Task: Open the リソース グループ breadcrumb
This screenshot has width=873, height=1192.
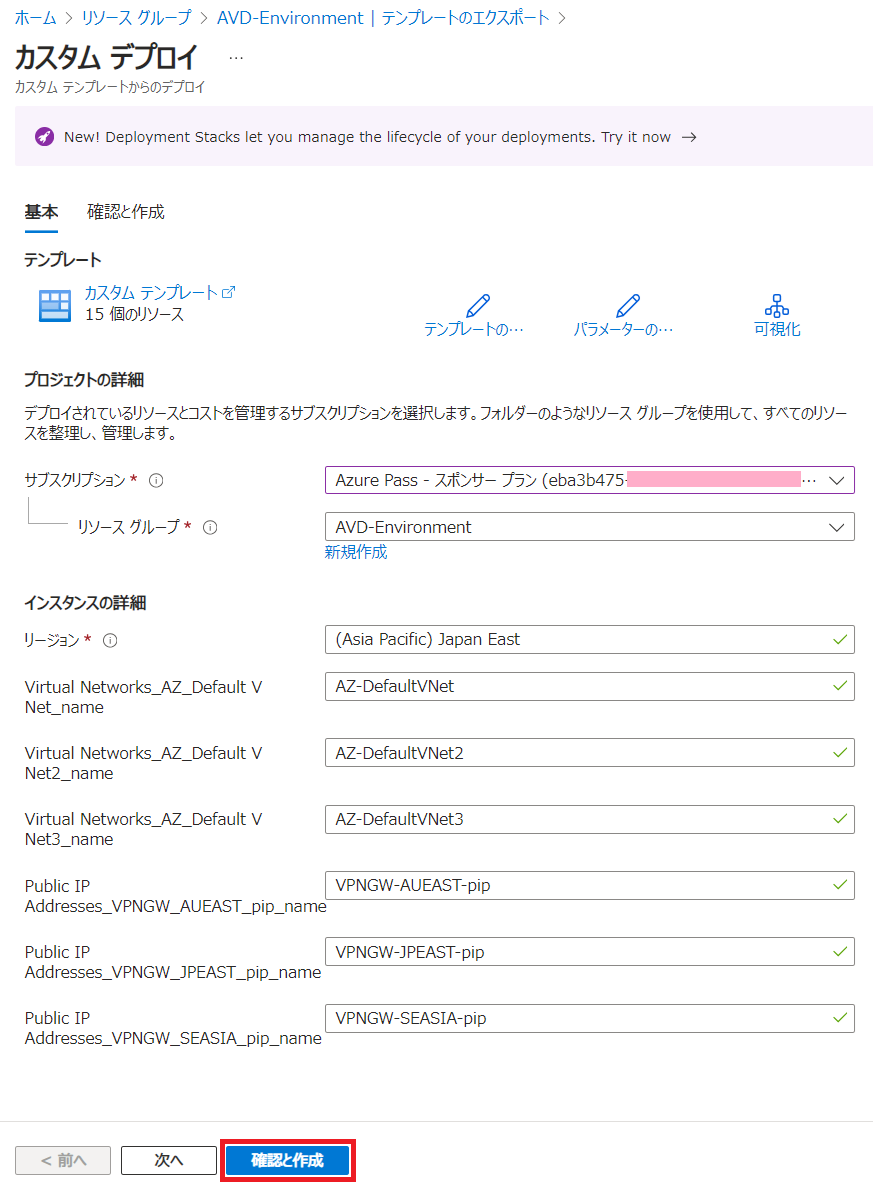Action: click(x=136, y=17)
